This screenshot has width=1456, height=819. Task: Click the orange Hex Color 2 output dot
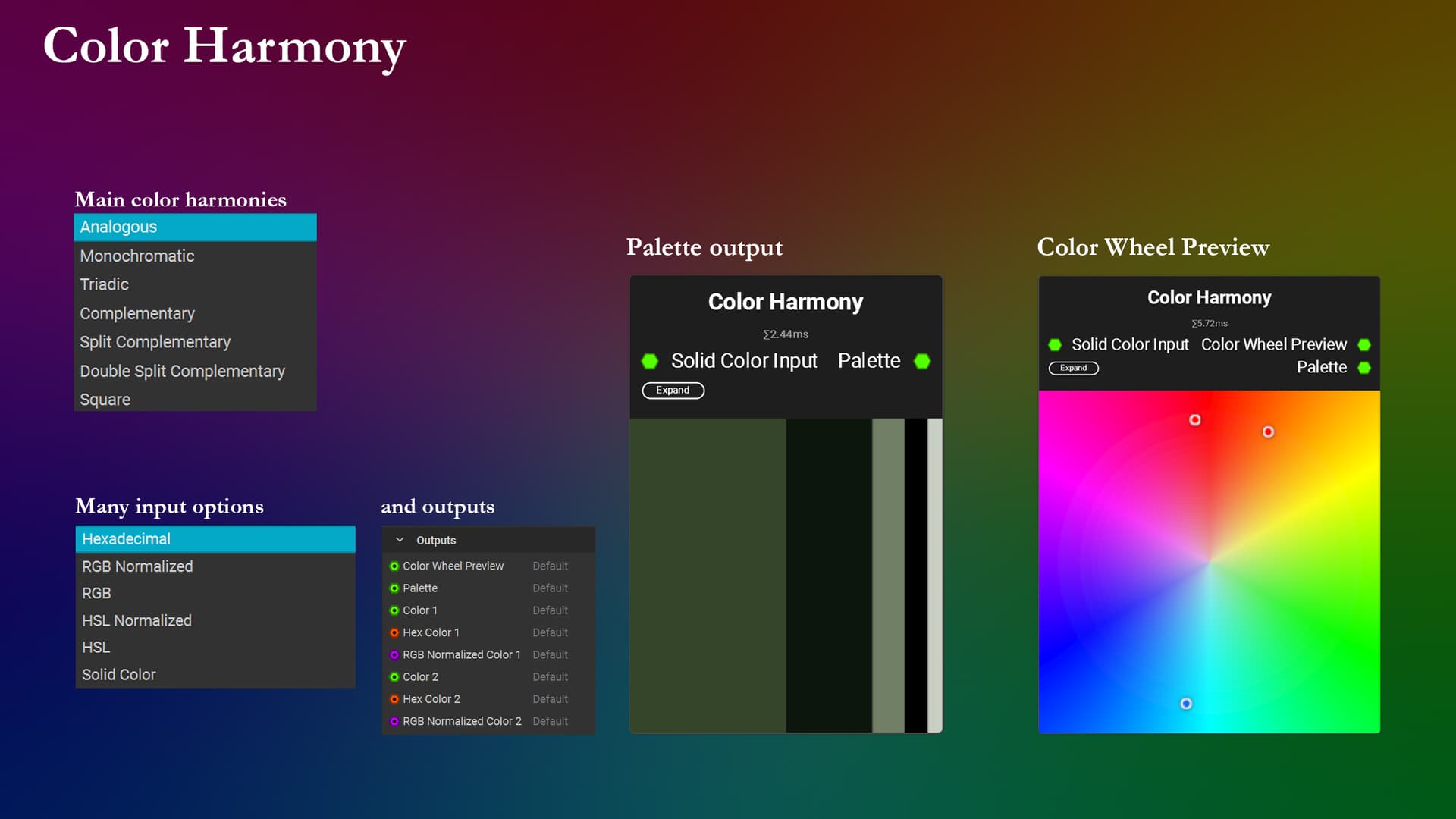coord(394,699)
